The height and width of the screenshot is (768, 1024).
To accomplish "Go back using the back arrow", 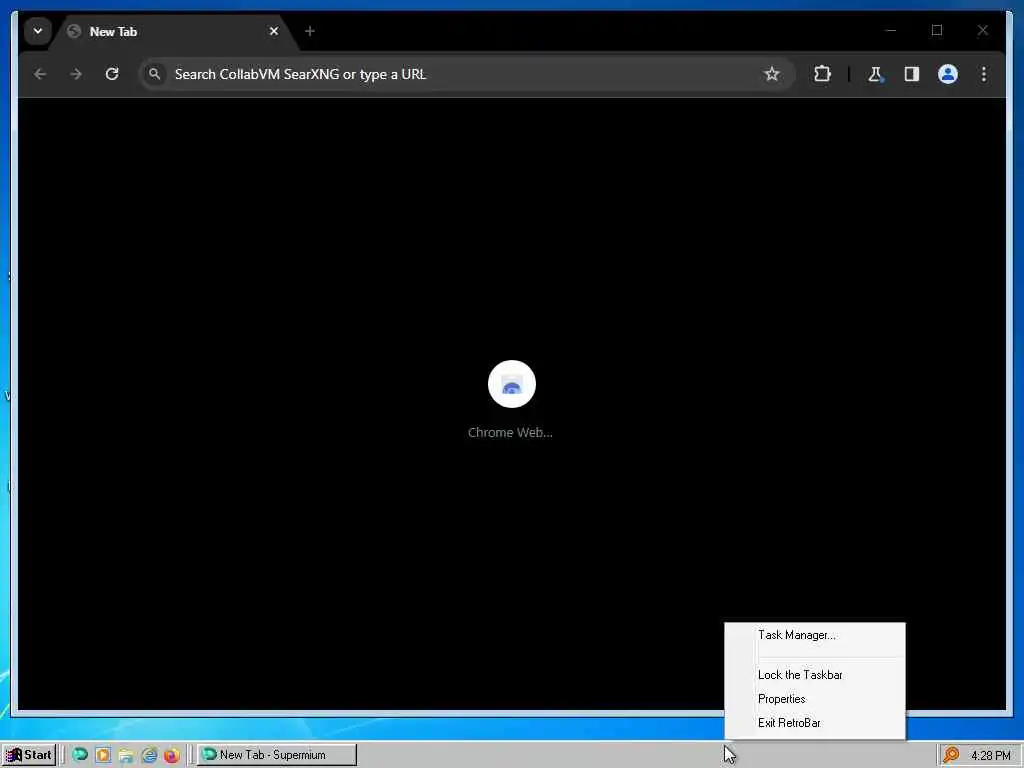I will click(40, 74).
